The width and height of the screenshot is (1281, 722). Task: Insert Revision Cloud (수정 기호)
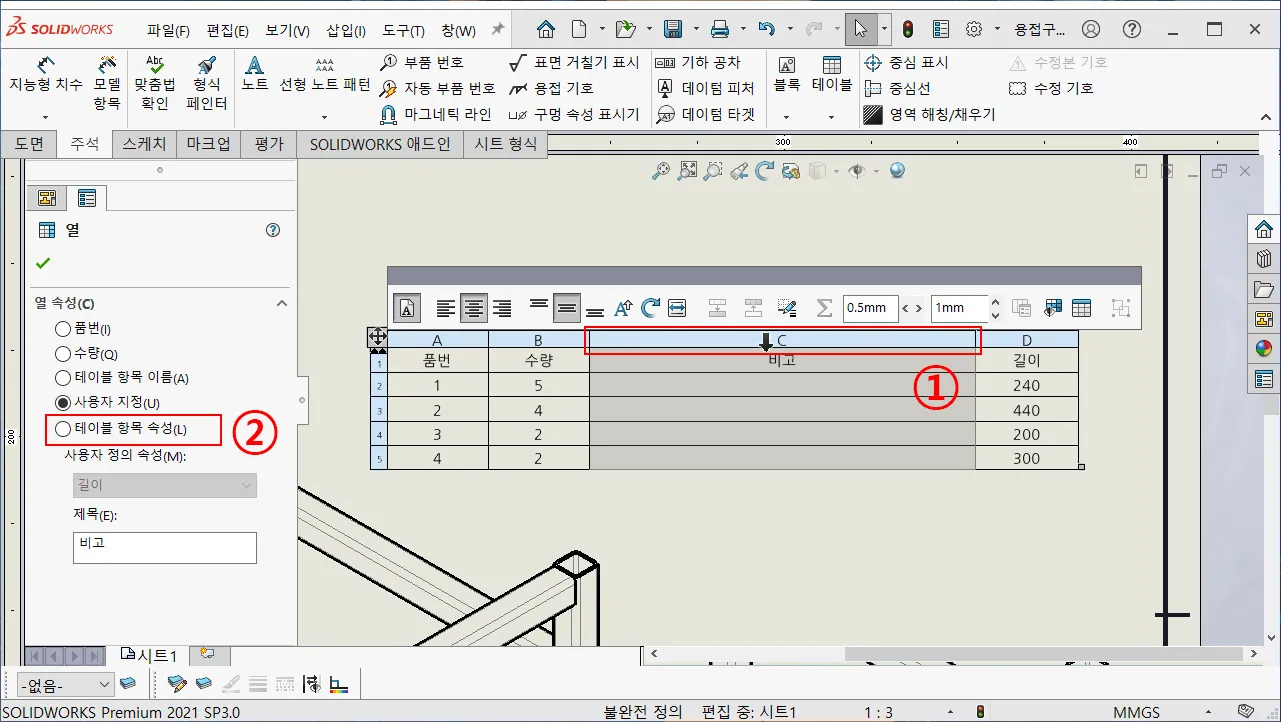pos(1051,88)
